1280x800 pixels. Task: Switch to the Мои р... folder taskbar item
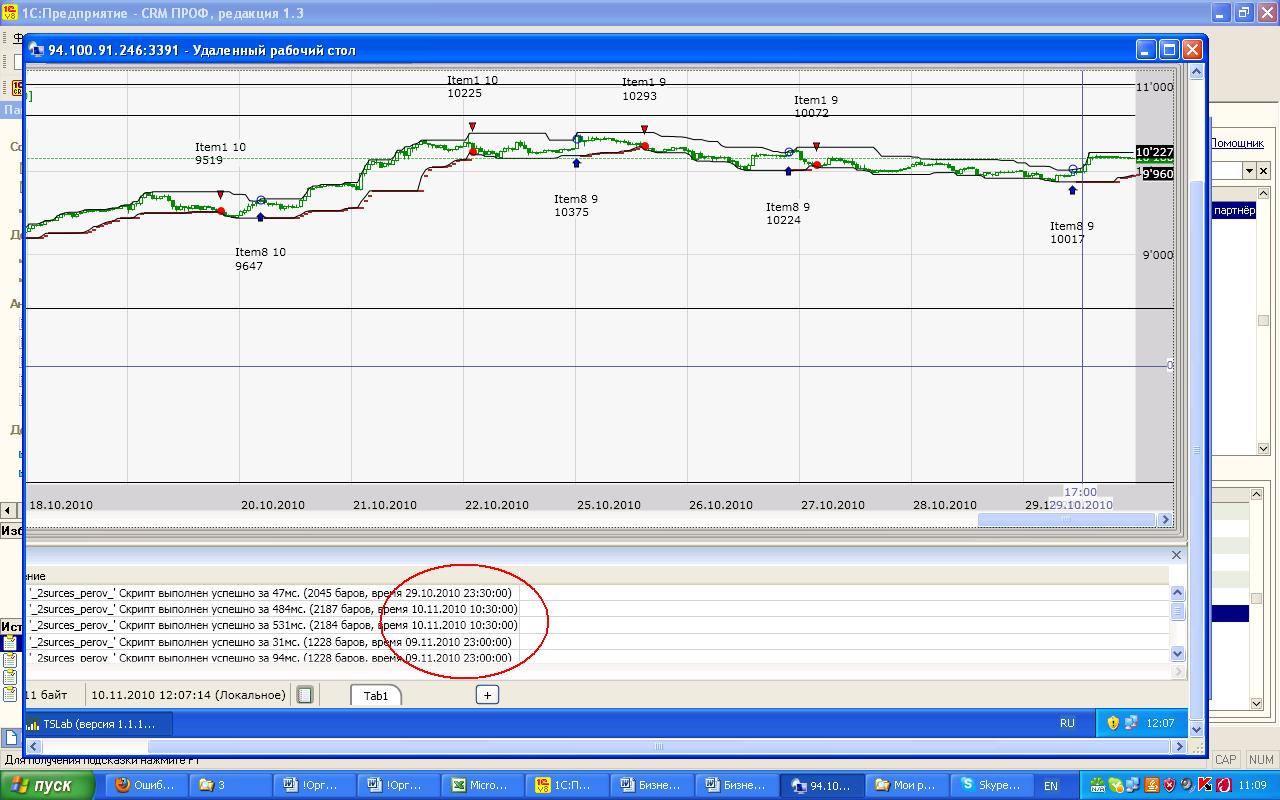(905, 785)
